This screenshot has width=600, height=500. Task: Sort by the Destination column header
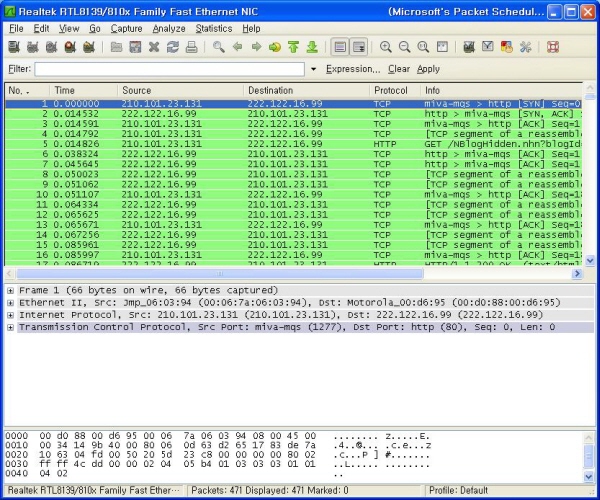point(307,91)
